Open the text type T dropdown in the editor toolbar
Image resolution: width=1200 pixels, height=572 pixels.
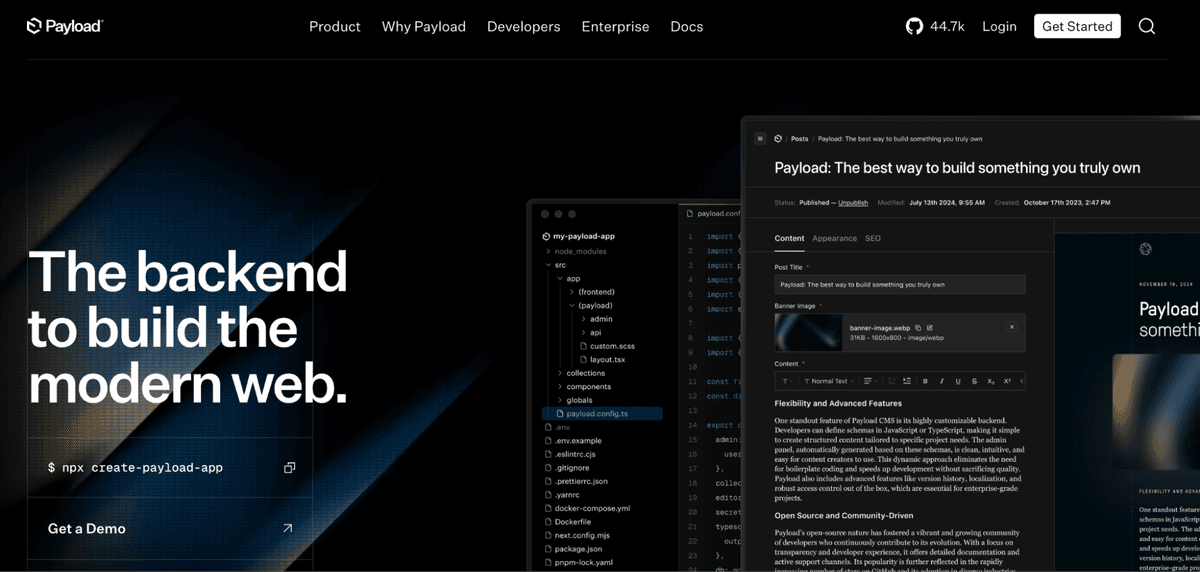tap(786, 381)
